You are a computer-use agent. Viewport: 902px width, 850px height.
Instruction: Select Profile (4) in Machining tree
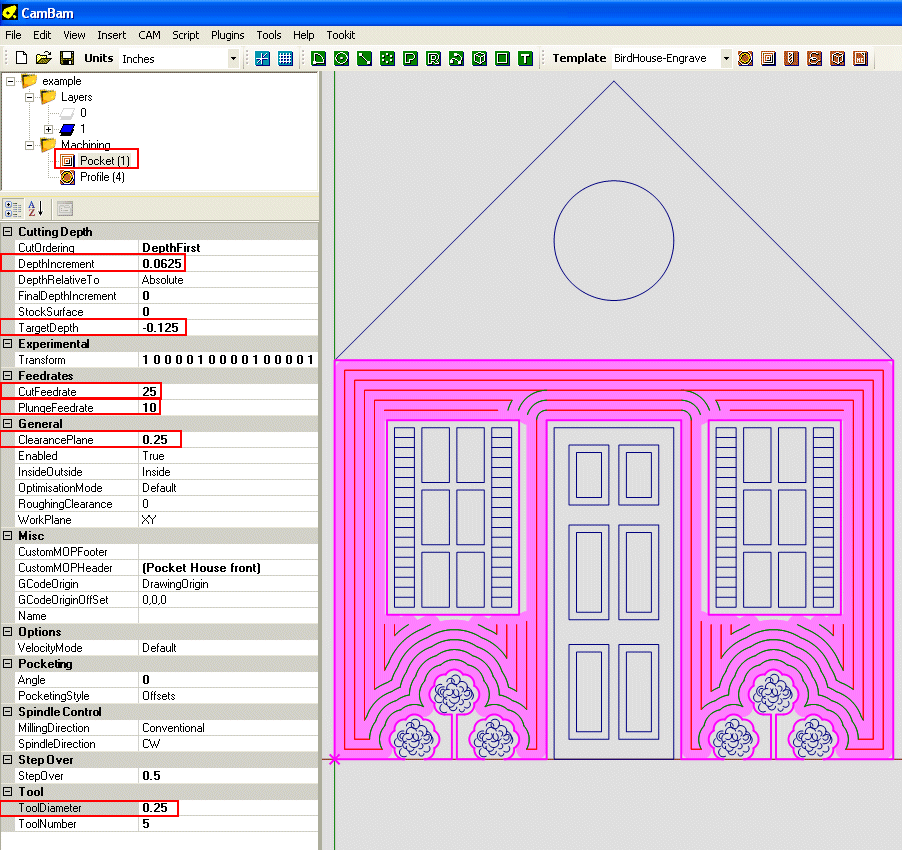(102, 177)
